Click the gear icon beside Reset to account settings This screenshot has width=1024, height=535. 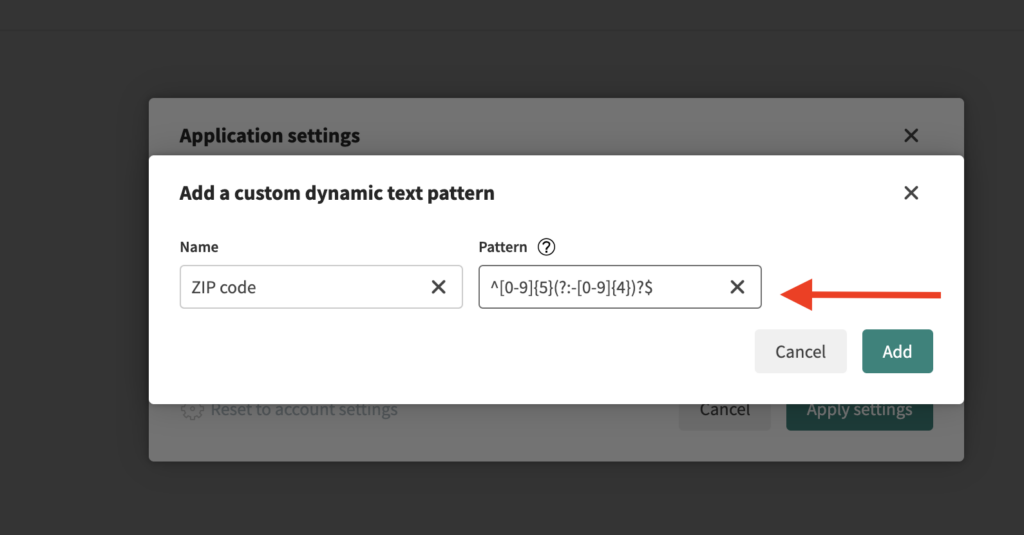pyautogui.click(x=193, y=410)
